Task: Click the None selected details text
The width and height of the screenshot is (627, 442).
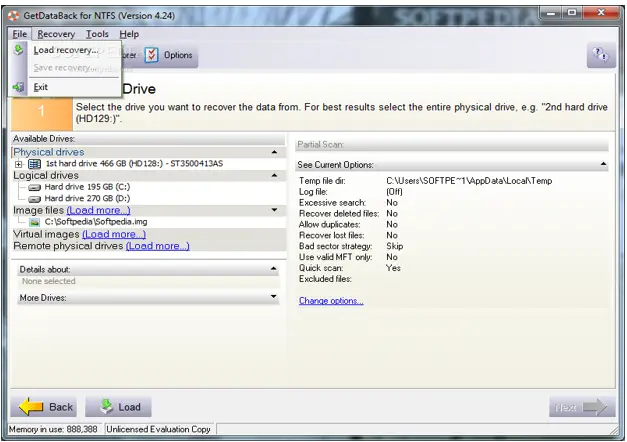Action: (x=48, y=281)
